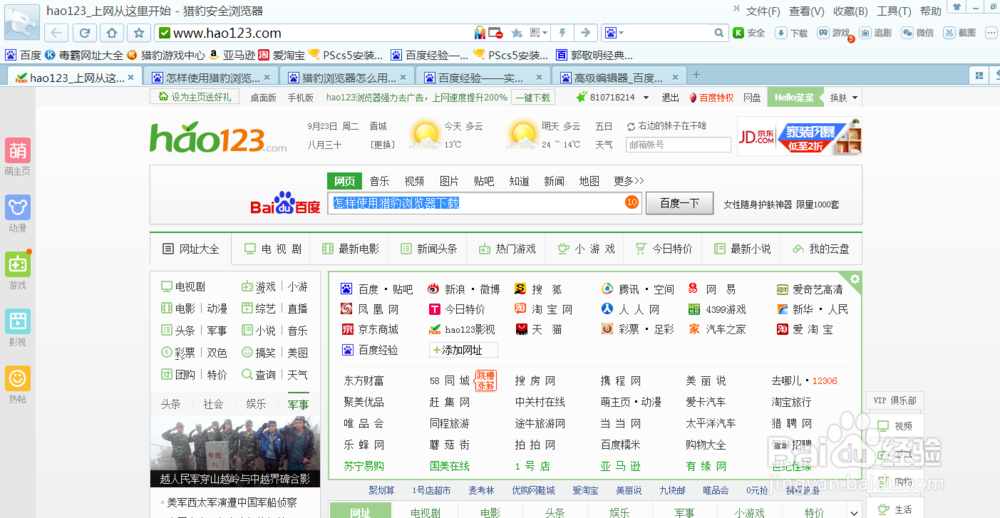The height and width of the screenshot is (518, 1000).
Task: Switch to 高级编辑器_百度 tab
Action: (x=619, y=78)
